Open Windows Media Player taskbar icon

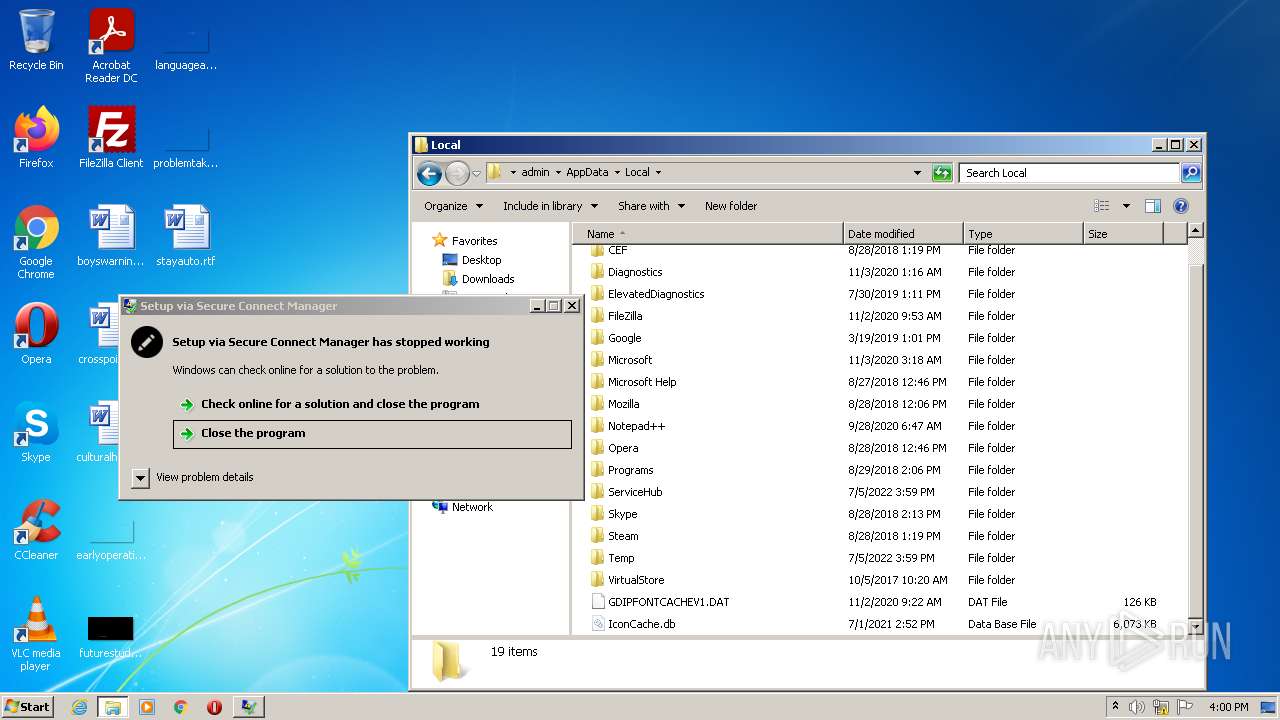(x=147, y=707)
